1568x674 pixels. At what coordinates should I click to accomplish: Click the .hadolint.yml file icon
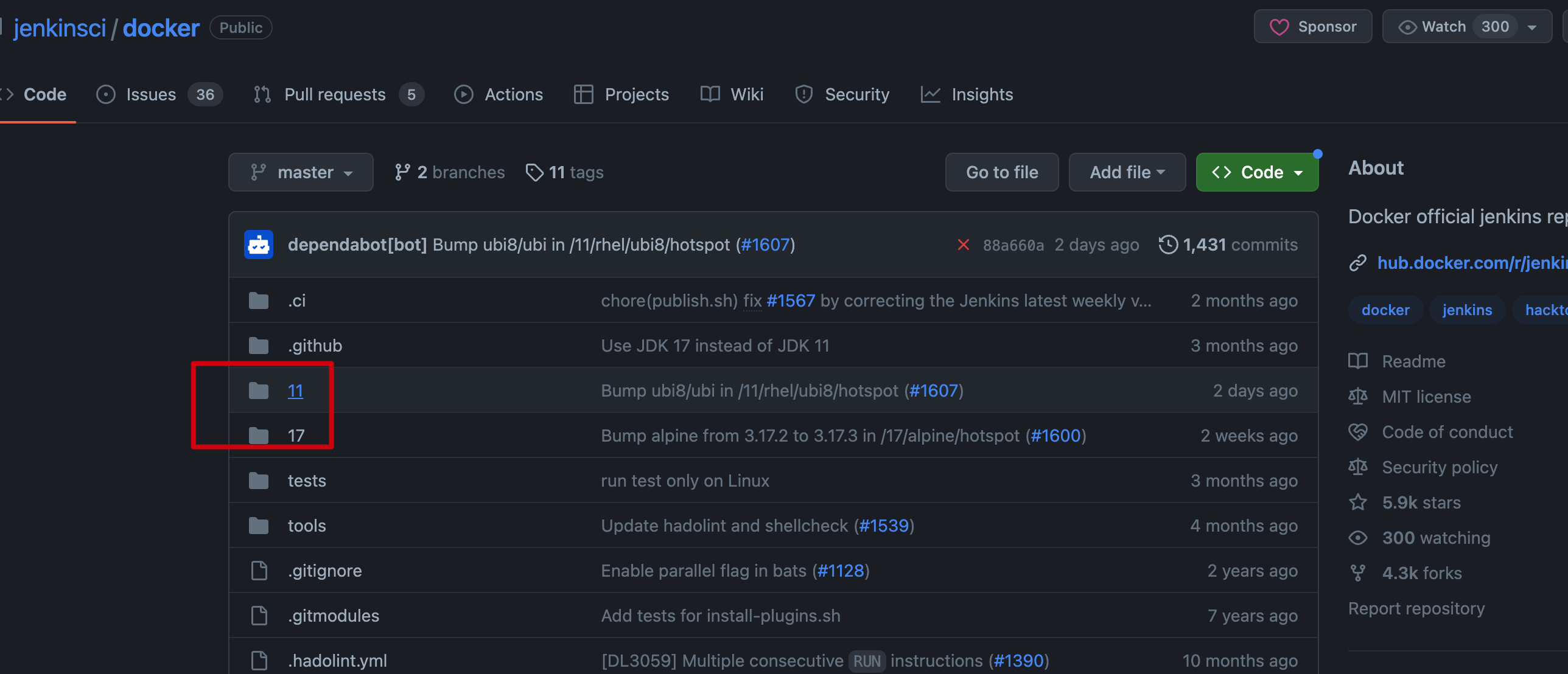(x=259, y=661)
